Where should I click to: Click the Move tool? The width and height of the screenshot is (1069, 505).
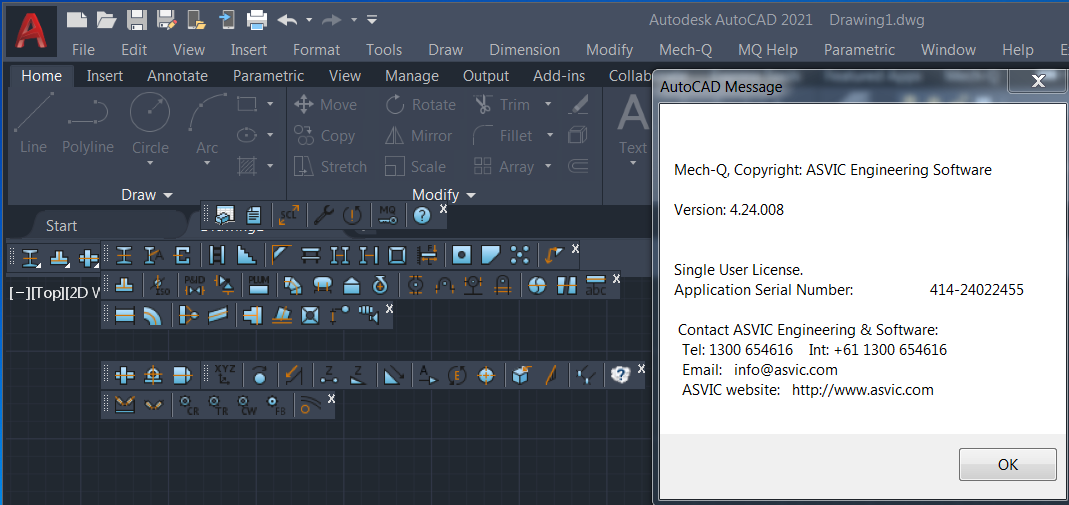point(325,105)
